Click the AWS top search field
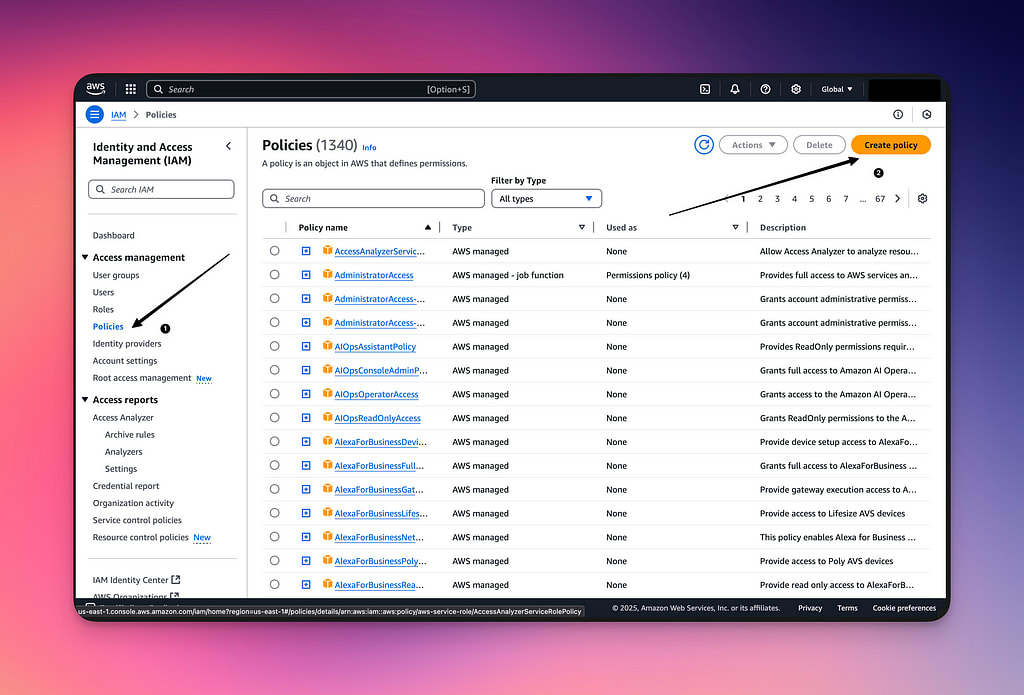This screenshot has width=1024, height=695. 311,89
